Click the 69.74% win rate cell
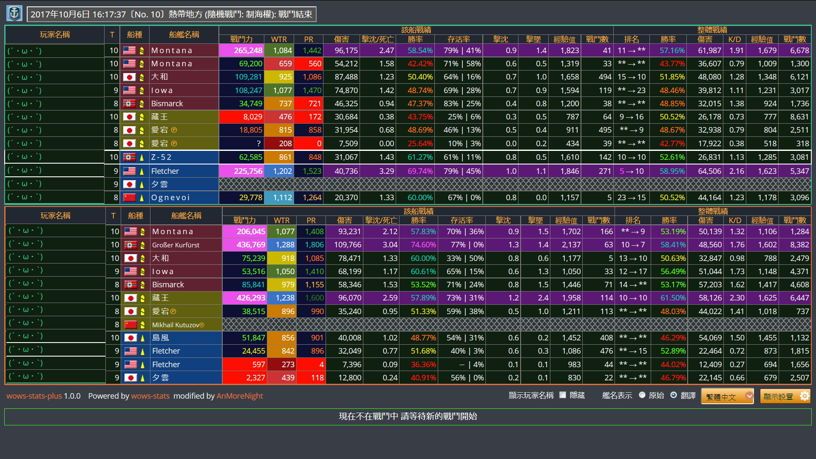The image size is (816, 459). pyautogui.click(x=416, y=171)
